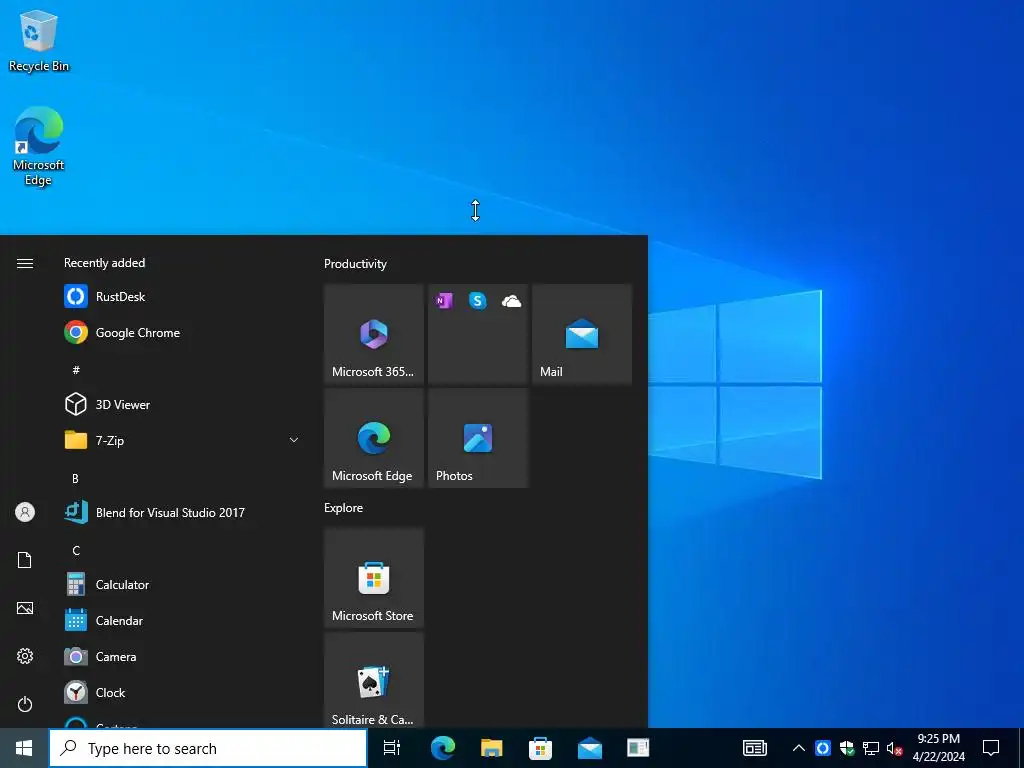This screenshot has height=768, width=1024.
Task: Open the Mail tile
Action: pyautogui.click(x=582, y=334)
